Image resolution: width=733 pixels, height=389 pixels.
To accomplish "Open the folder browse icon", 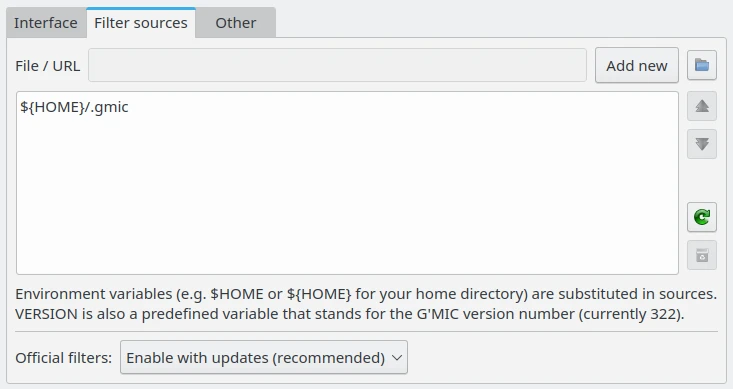I will [x=702, y=65].
